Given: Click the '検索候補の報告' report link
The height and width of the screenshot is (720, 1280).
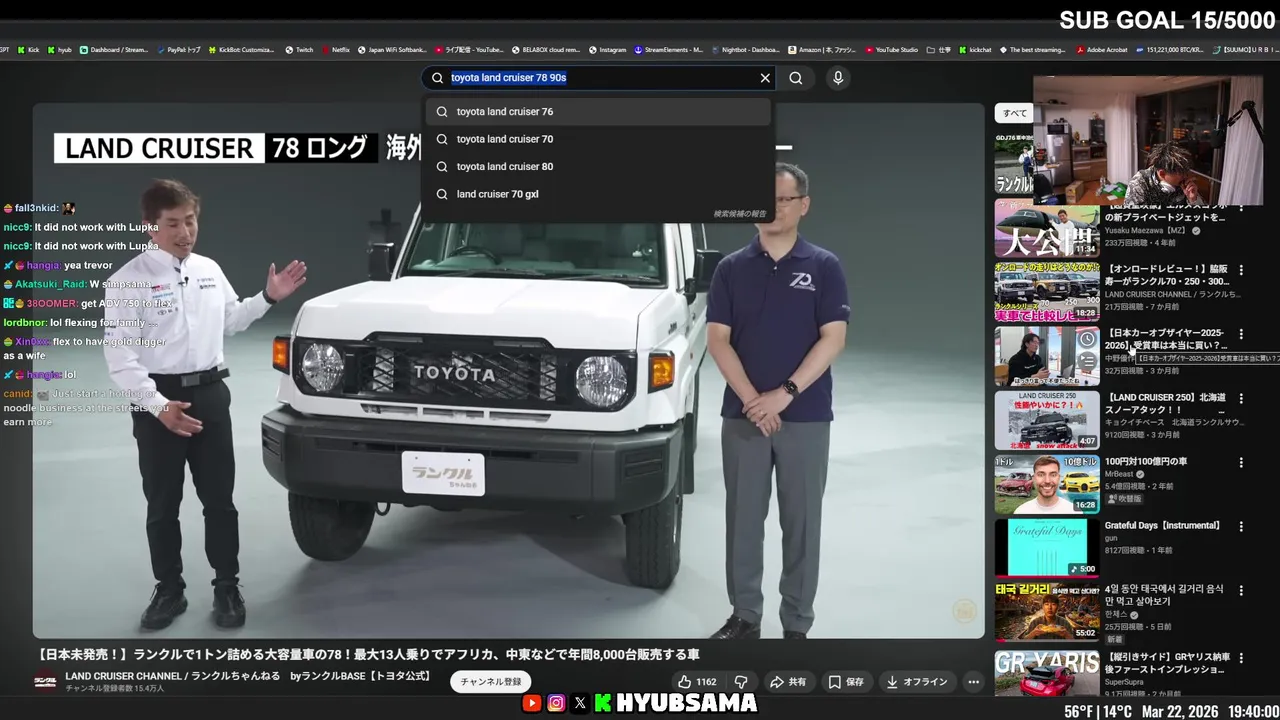Looking at the screenshot, I should tap(739, 214).
